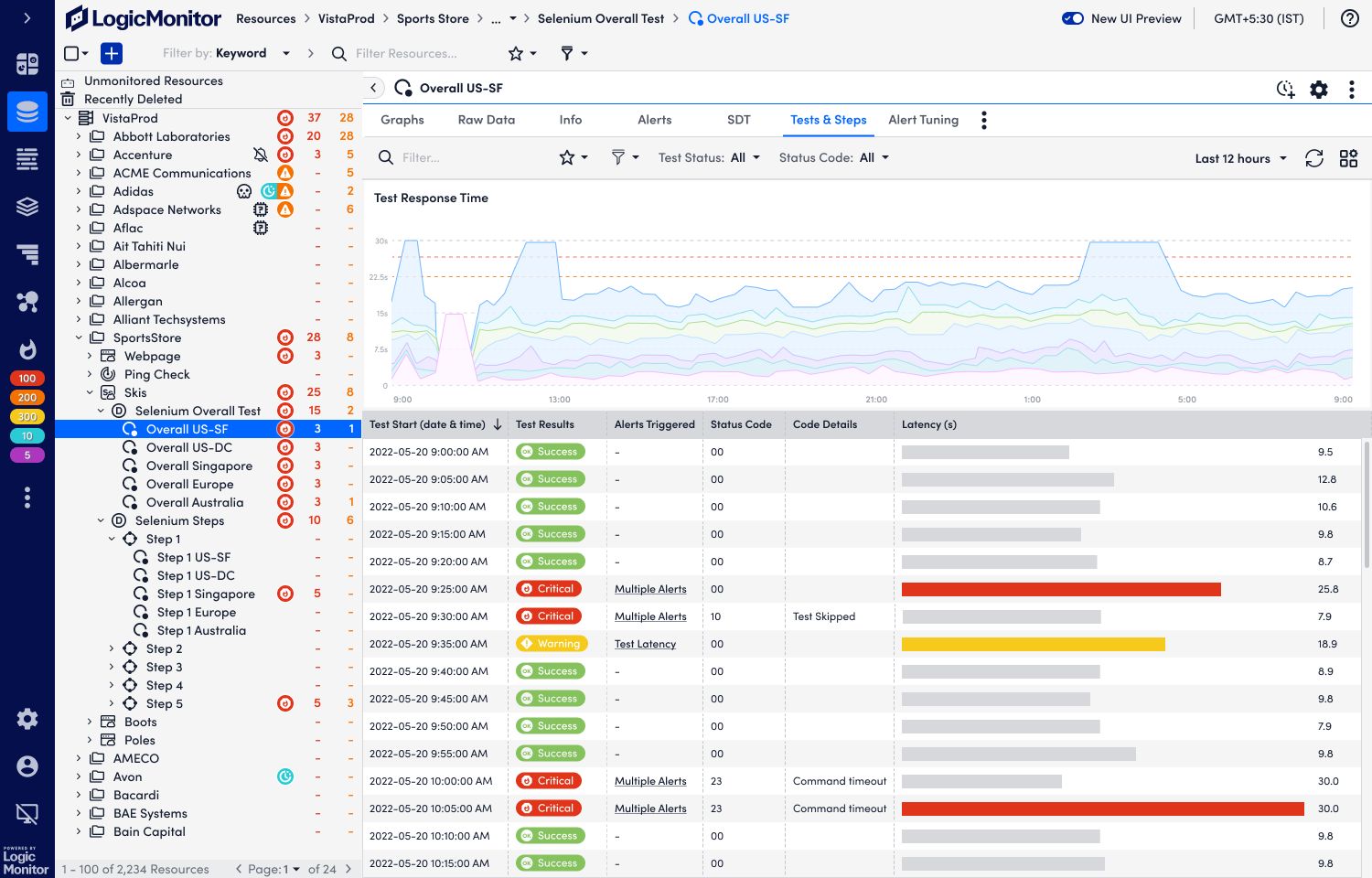Click red latency bar showing 25.8 seconds
The image size is (1372, 878).
1061,589
